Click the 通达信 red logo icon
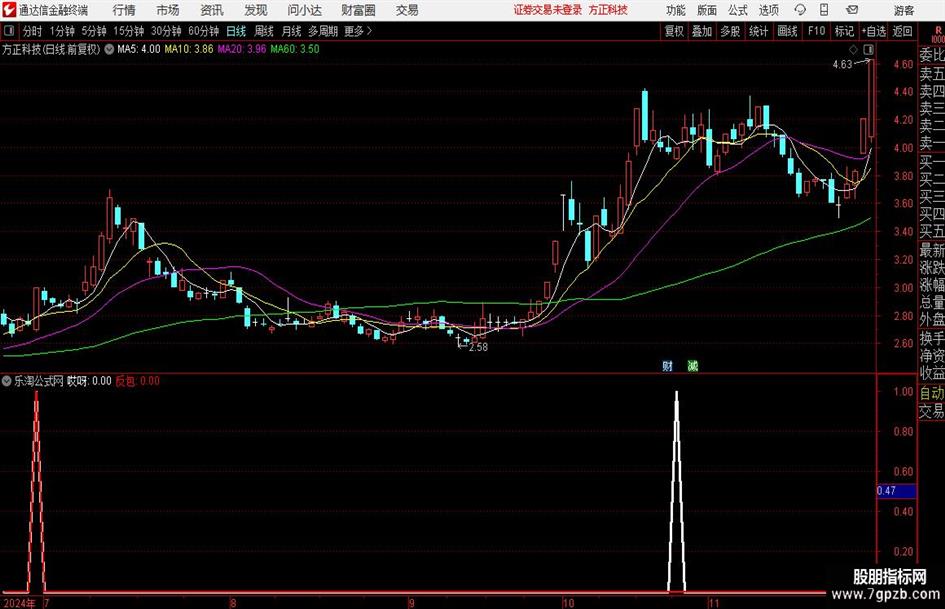The width and height of the screenshot is (945, 609). (9, 10)
